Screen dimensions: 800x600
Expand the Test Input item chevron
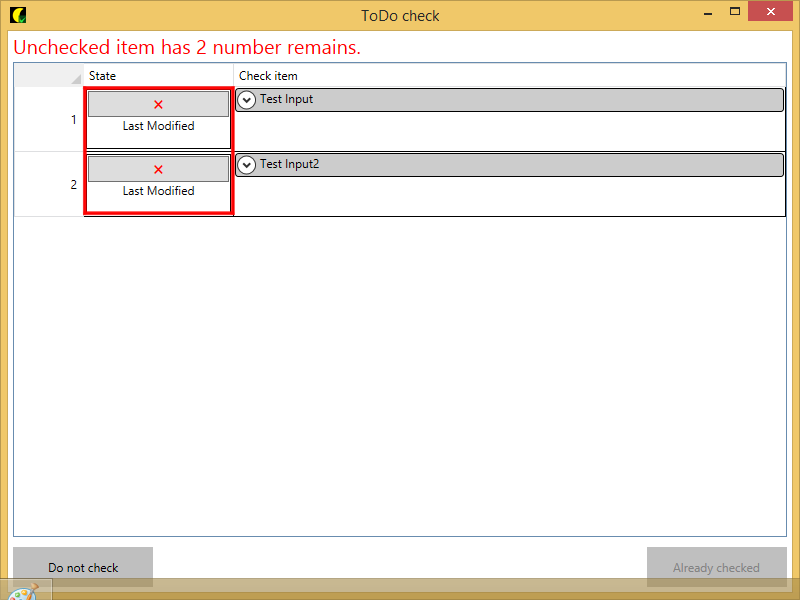click(x=246, y=100)
